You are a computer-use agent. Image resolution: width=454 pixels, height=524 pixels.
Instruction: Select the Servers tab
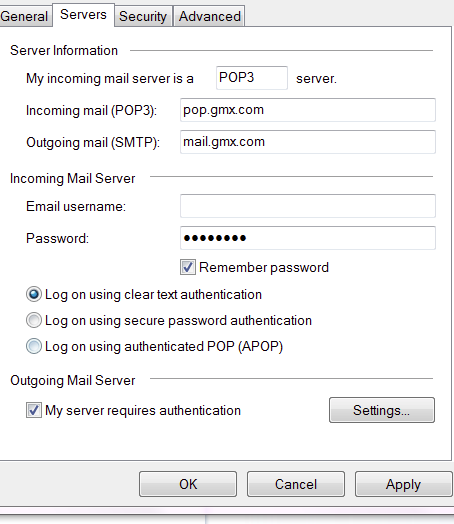pyautogui.click(x=84, y=15)
